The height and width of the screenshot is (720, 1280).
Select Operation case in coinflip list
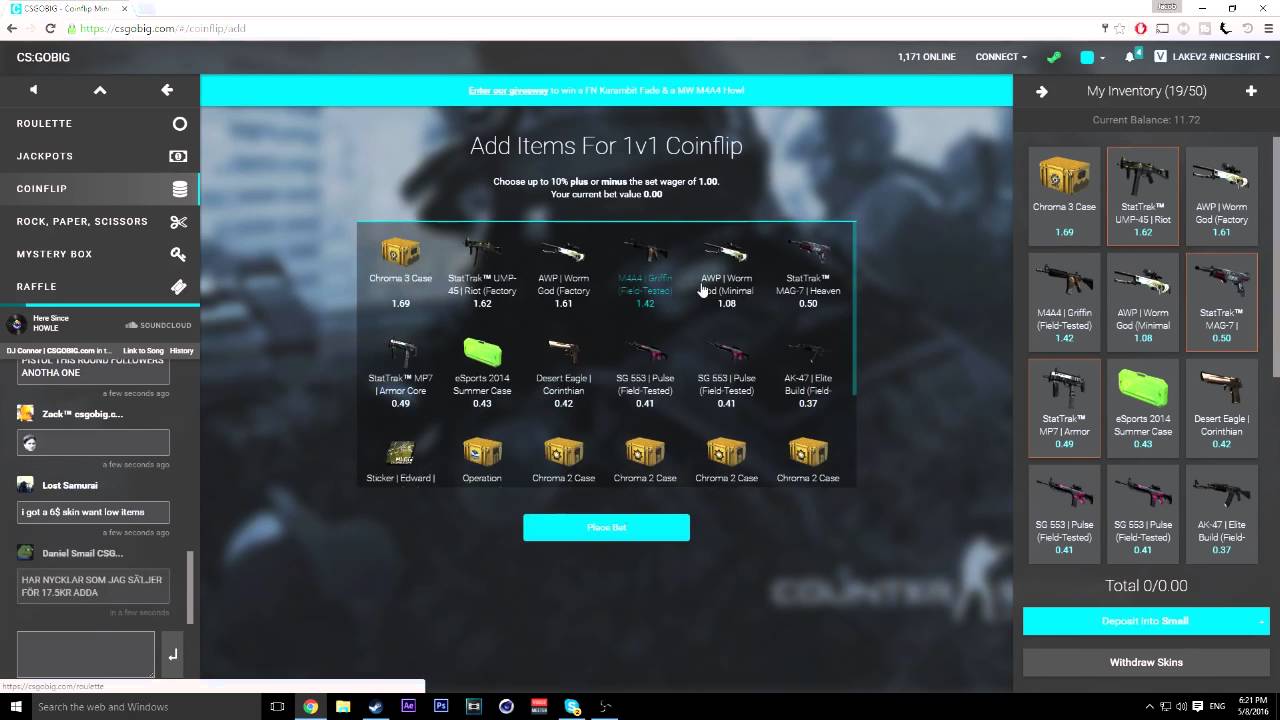pyautogui.click(x=482, y=460)
